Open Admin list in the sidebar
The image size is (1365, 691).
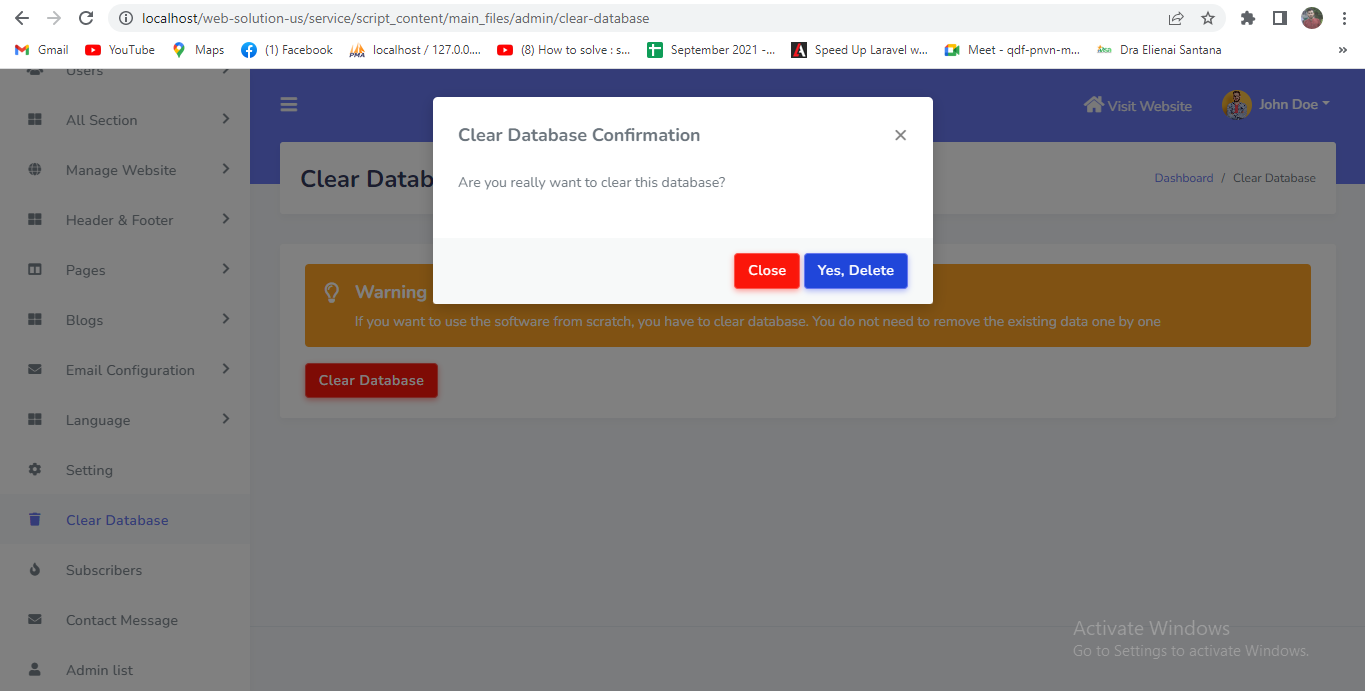click(99, 670)
